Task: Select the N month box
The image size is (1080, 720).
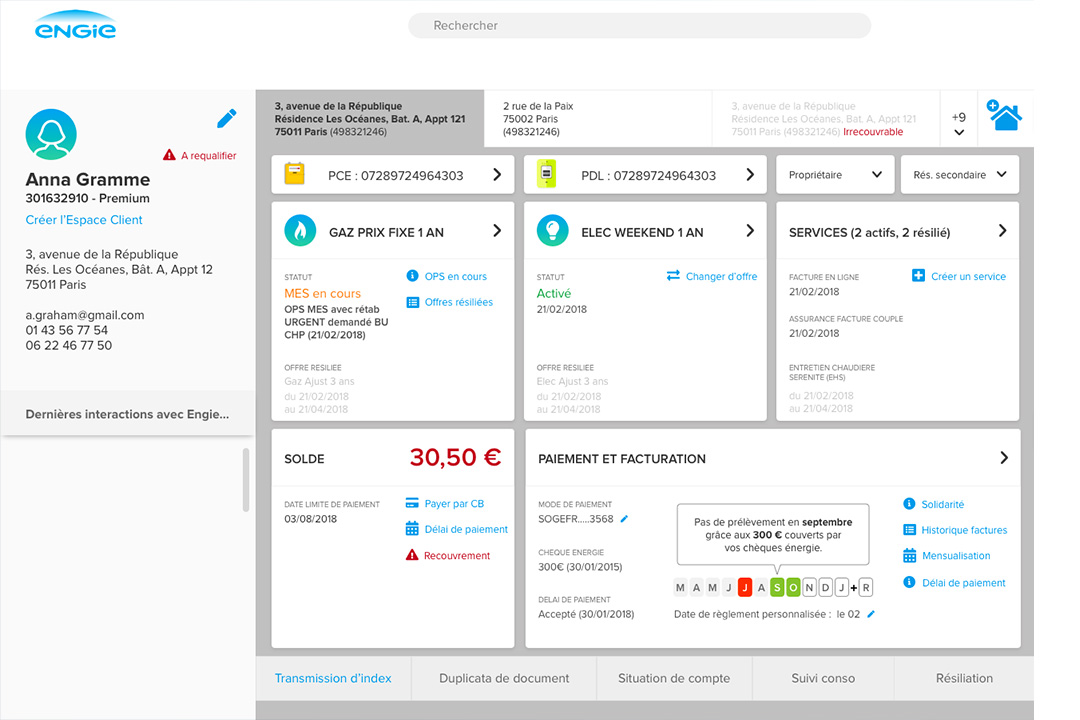Action: click(x=809, y=587)
